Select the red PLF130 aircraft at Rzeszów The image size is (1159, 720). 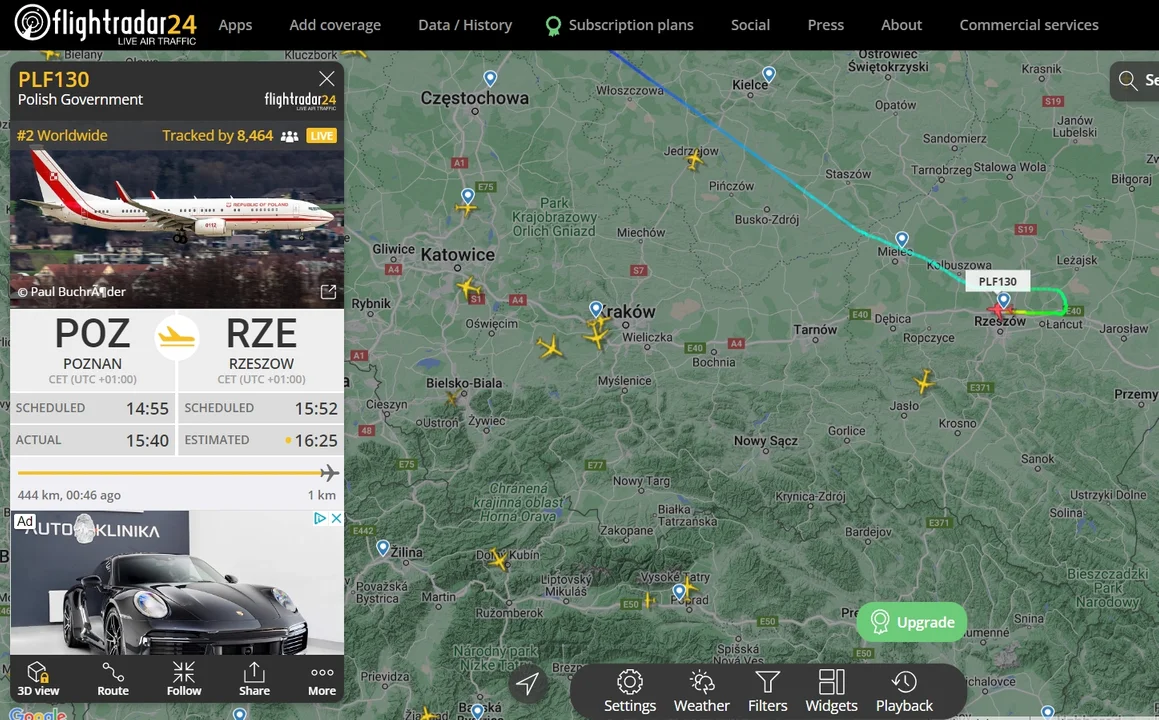click(x=999, y=310)
